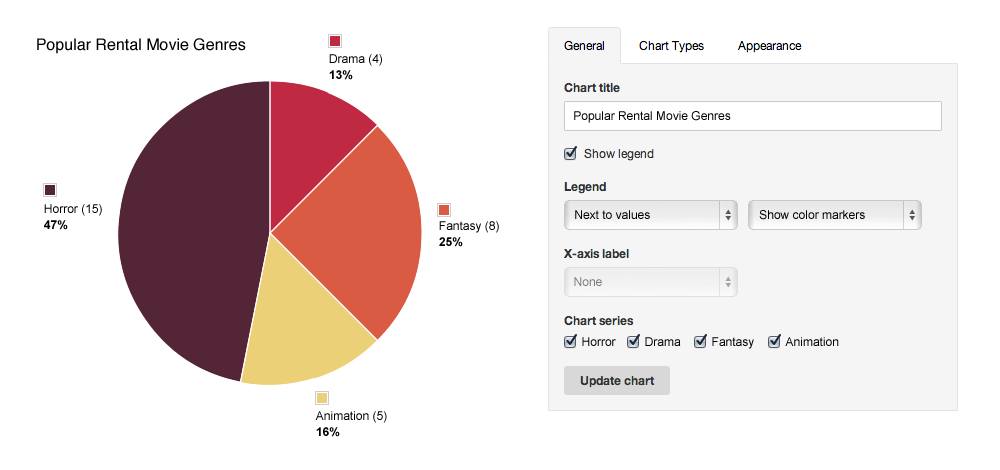The width and height of the screenshot is (1000, 470).
Task: Uncheck the Show legend checkbox
Action: (571, 154)
